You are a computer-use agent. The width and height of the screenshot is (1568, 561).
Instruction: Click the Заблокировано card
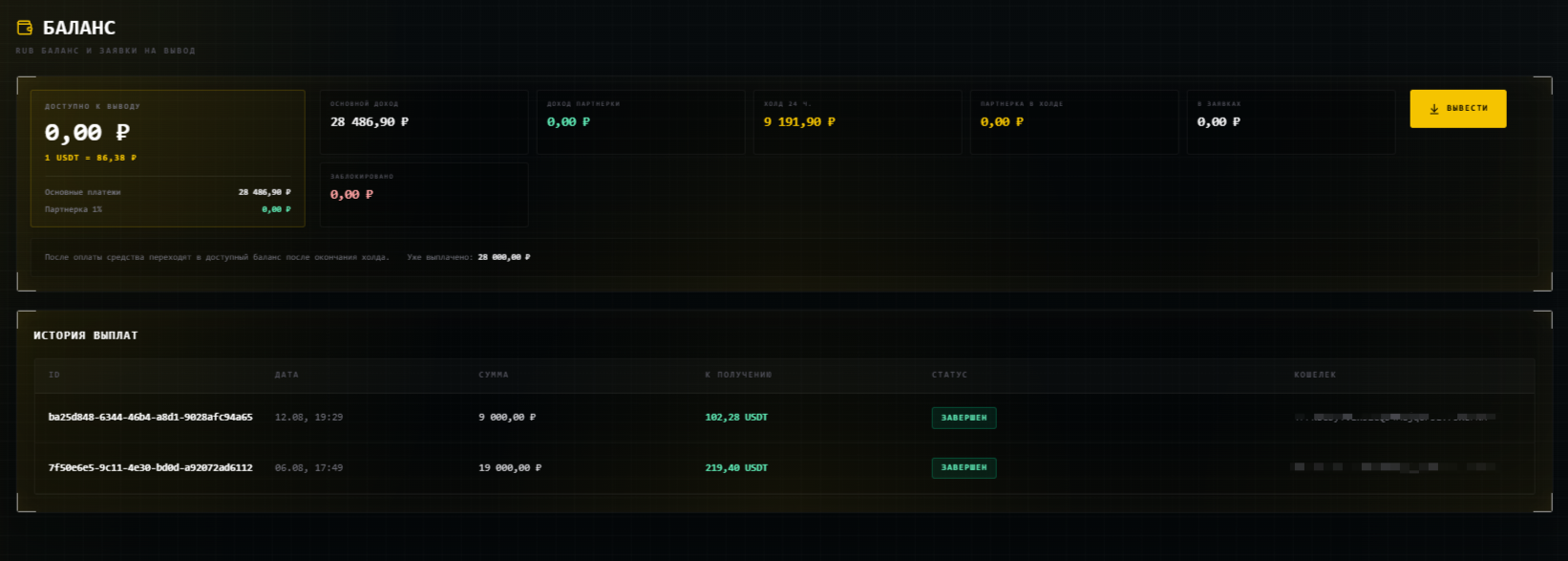point(424,195)
